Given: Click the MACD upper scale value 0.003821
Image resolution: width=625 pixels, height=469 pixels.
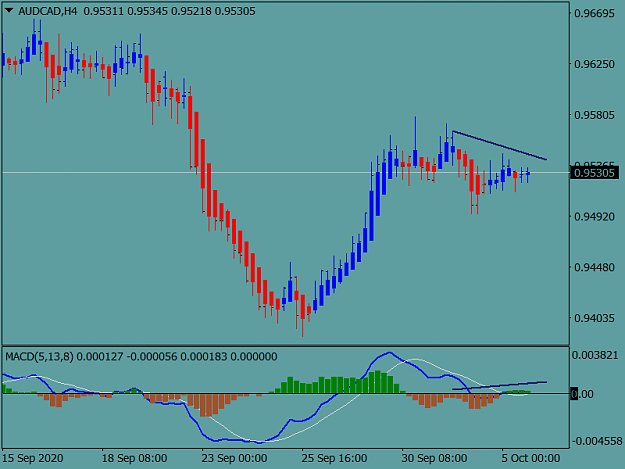Looking at the screenshot, I should tap(595, 355).
